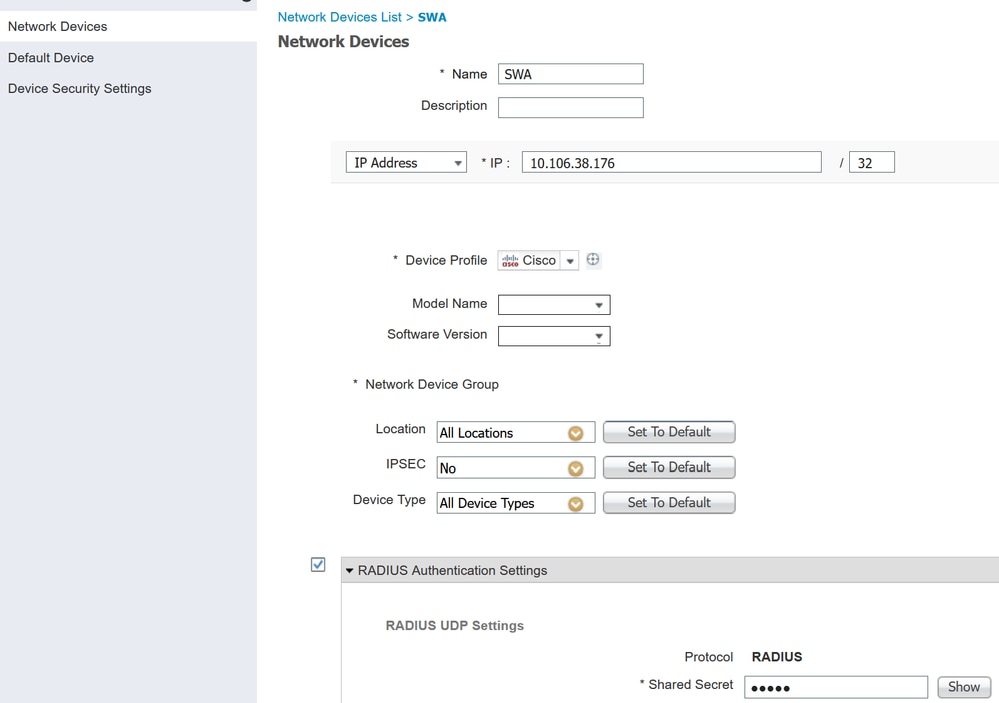Click the Shared Secret password field
Image resolution: width=999 pixels, height=703 pixels.
(x=836, y=687)
